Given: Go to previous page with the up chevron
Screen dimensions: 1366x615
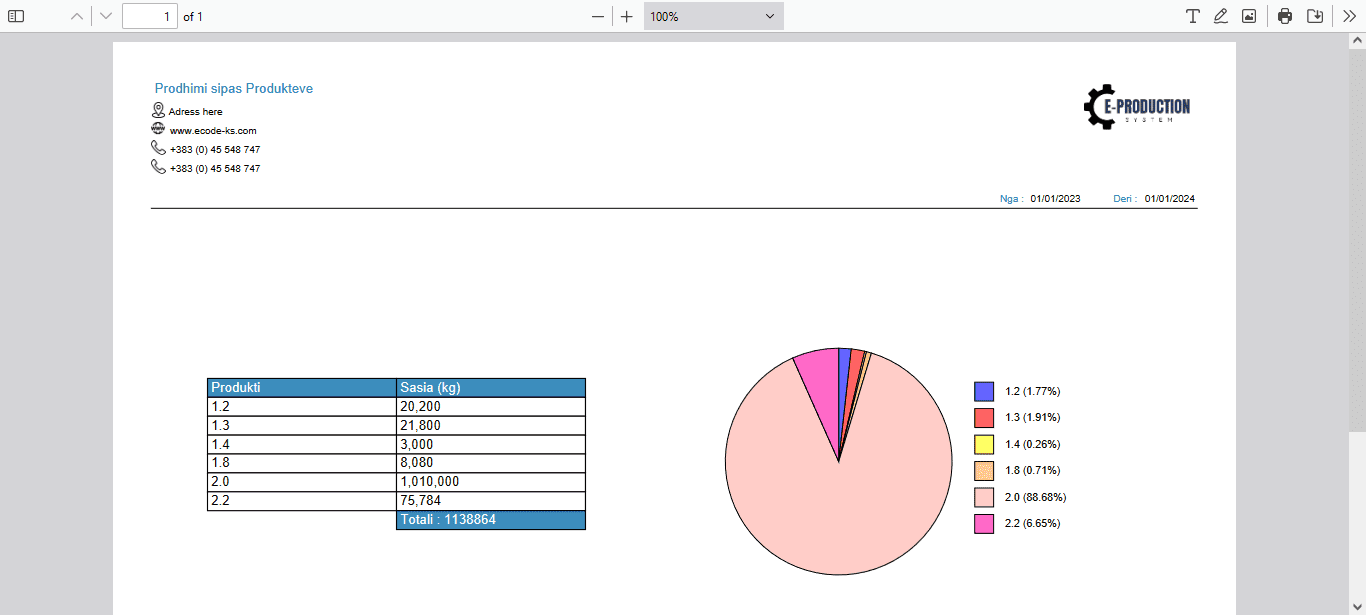Looking at the screenshot, I should 75,15.
